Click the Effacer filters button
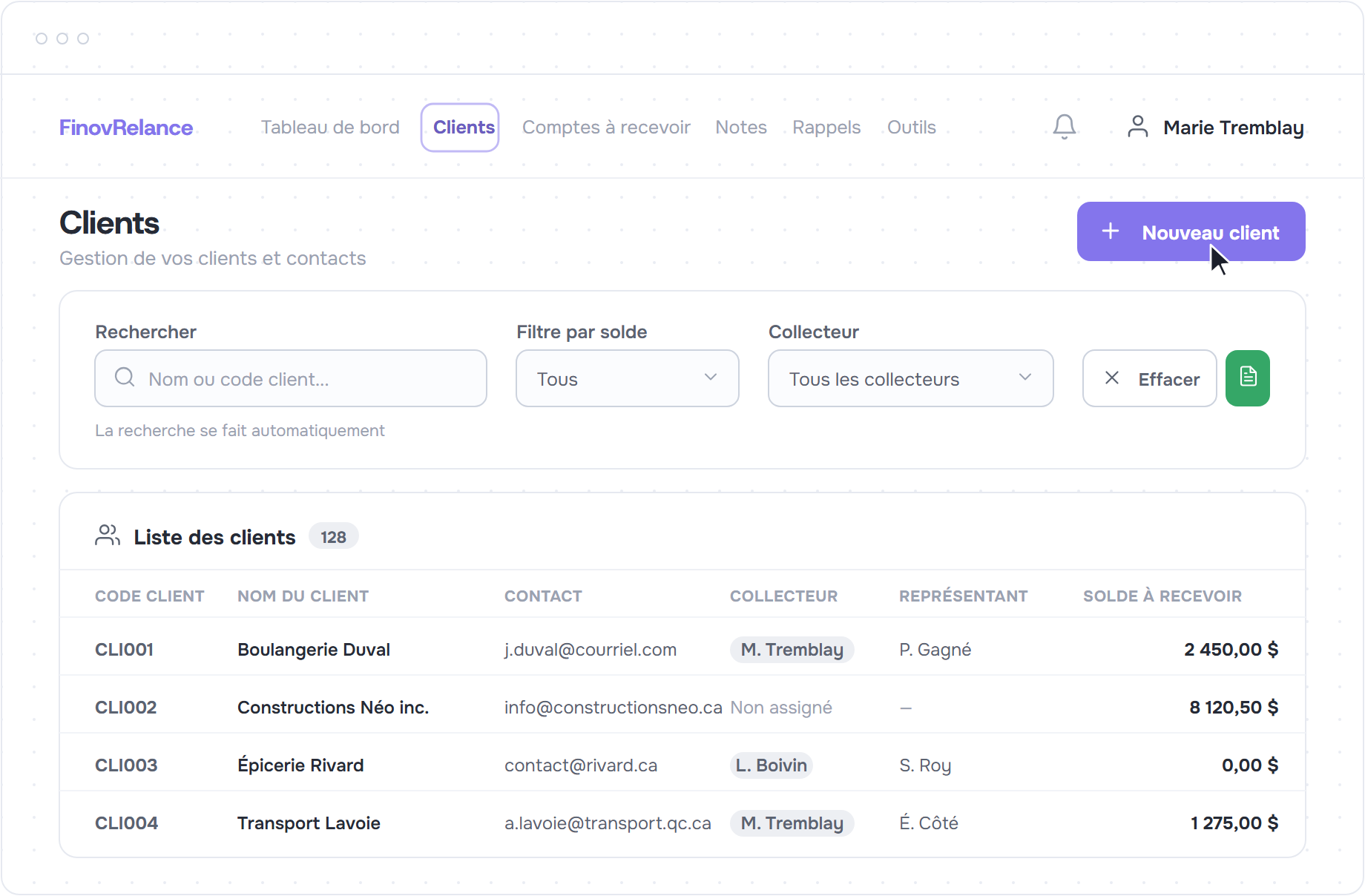Image resolution: width=1365 pixels, height=896 pixels. tap(1150, 378)
